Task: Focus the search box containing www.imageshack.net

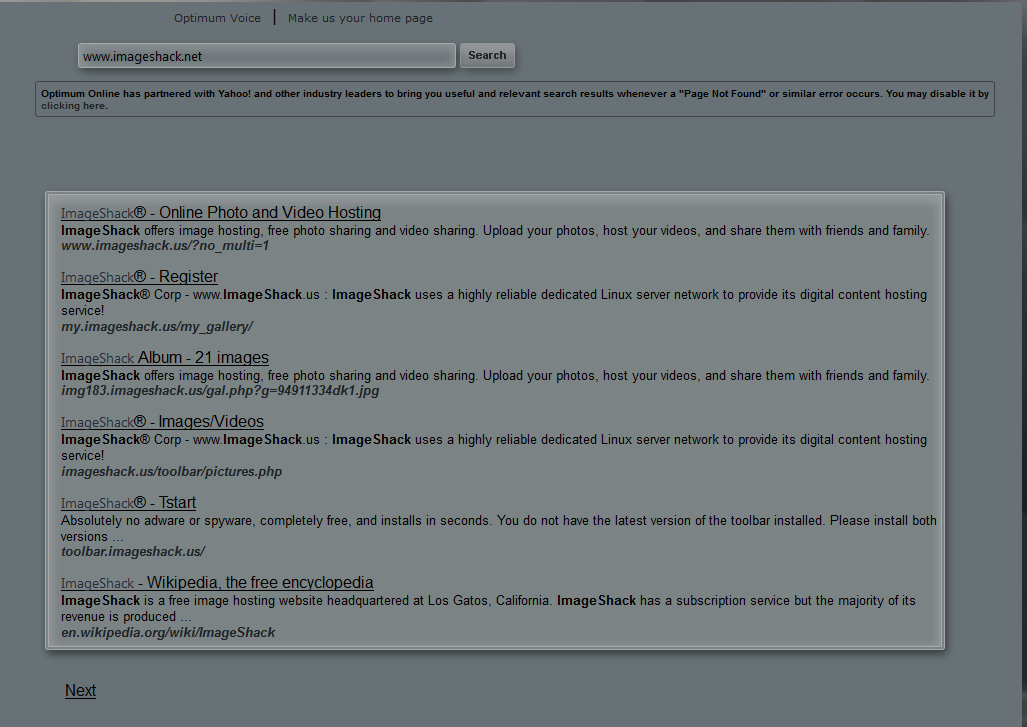Action: tap(267, 56)
